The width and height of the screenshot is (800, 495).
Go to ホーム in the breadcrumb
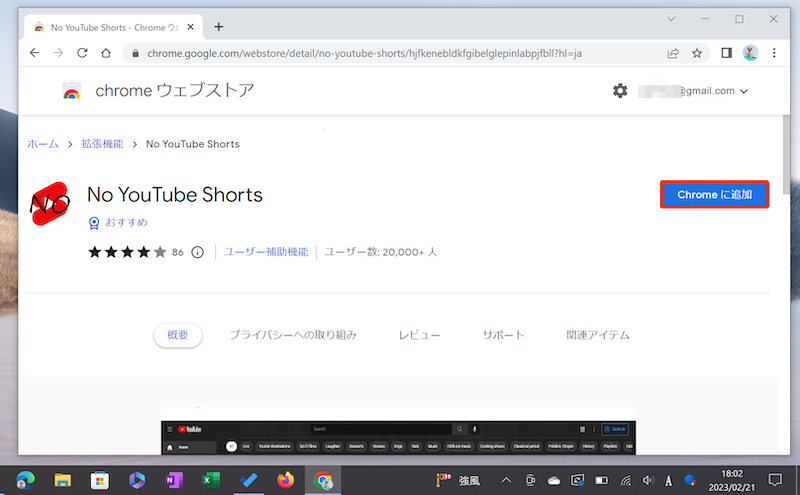43,144
